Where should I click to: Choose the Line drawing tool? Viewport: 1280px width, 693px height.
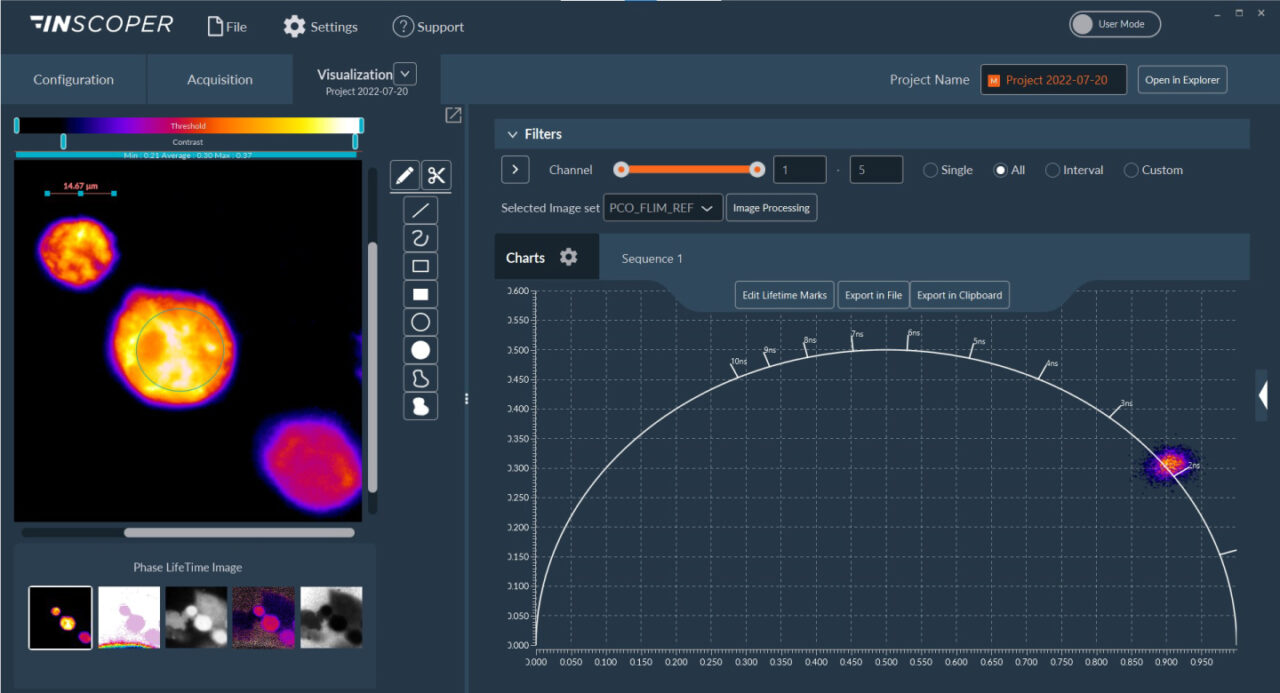[419, 209]
